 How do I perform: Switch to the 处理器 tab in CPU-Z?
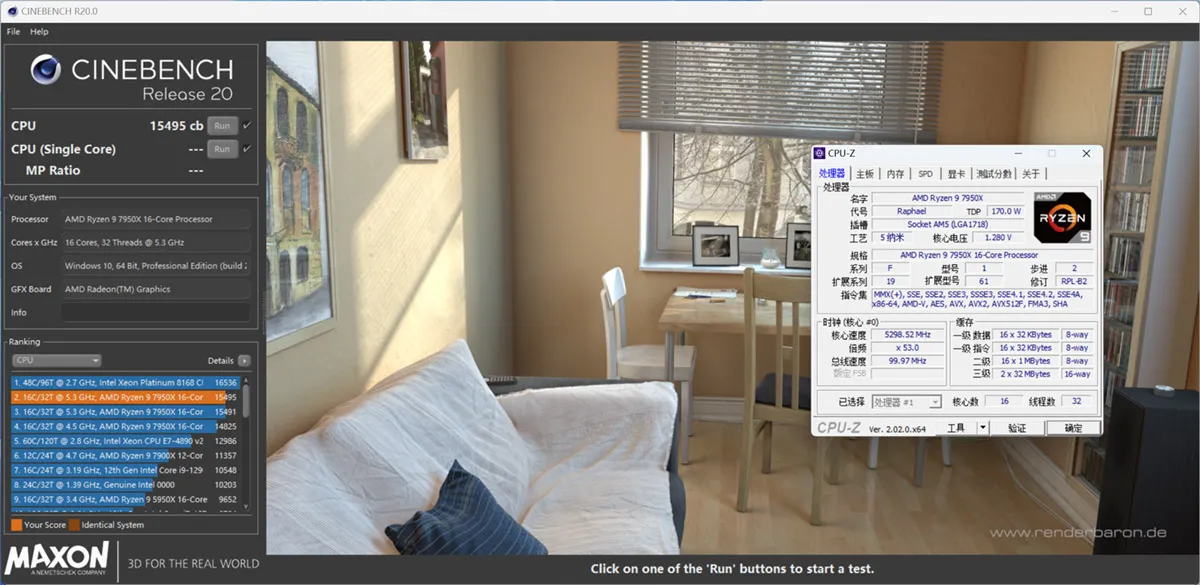(832, 174)
